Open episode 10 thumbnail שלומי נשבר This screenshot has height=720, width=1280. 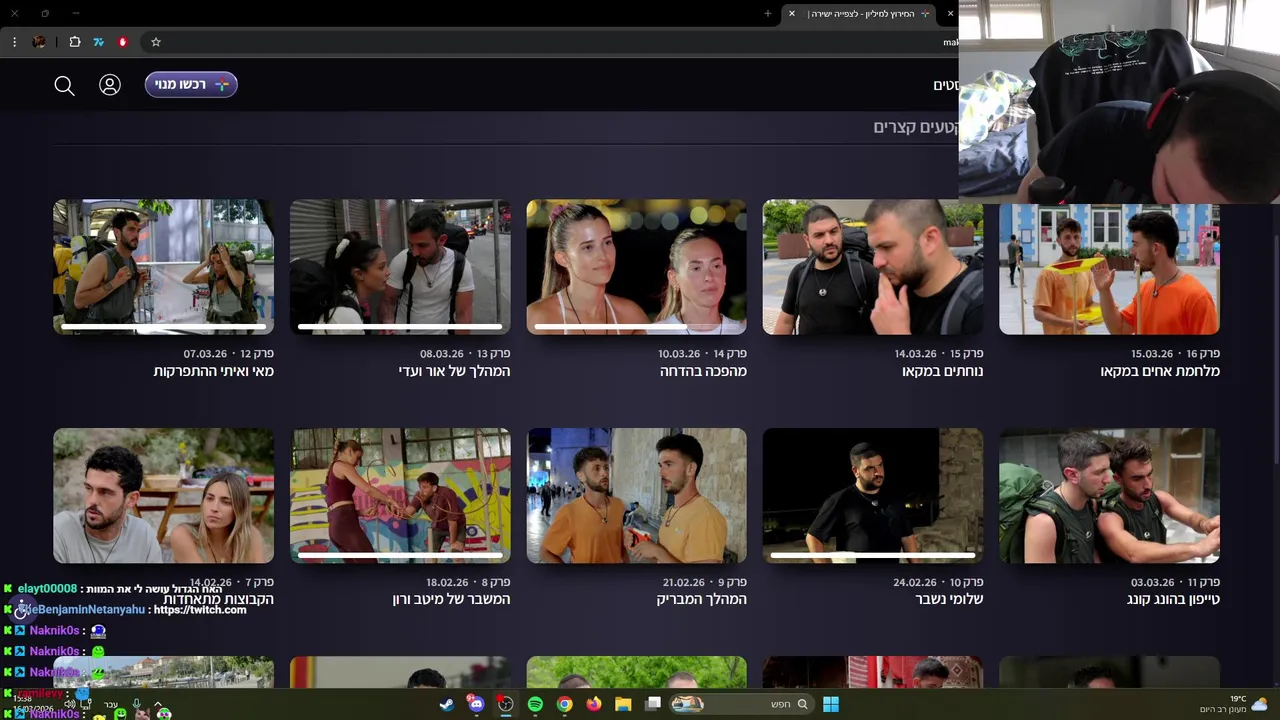872,496
